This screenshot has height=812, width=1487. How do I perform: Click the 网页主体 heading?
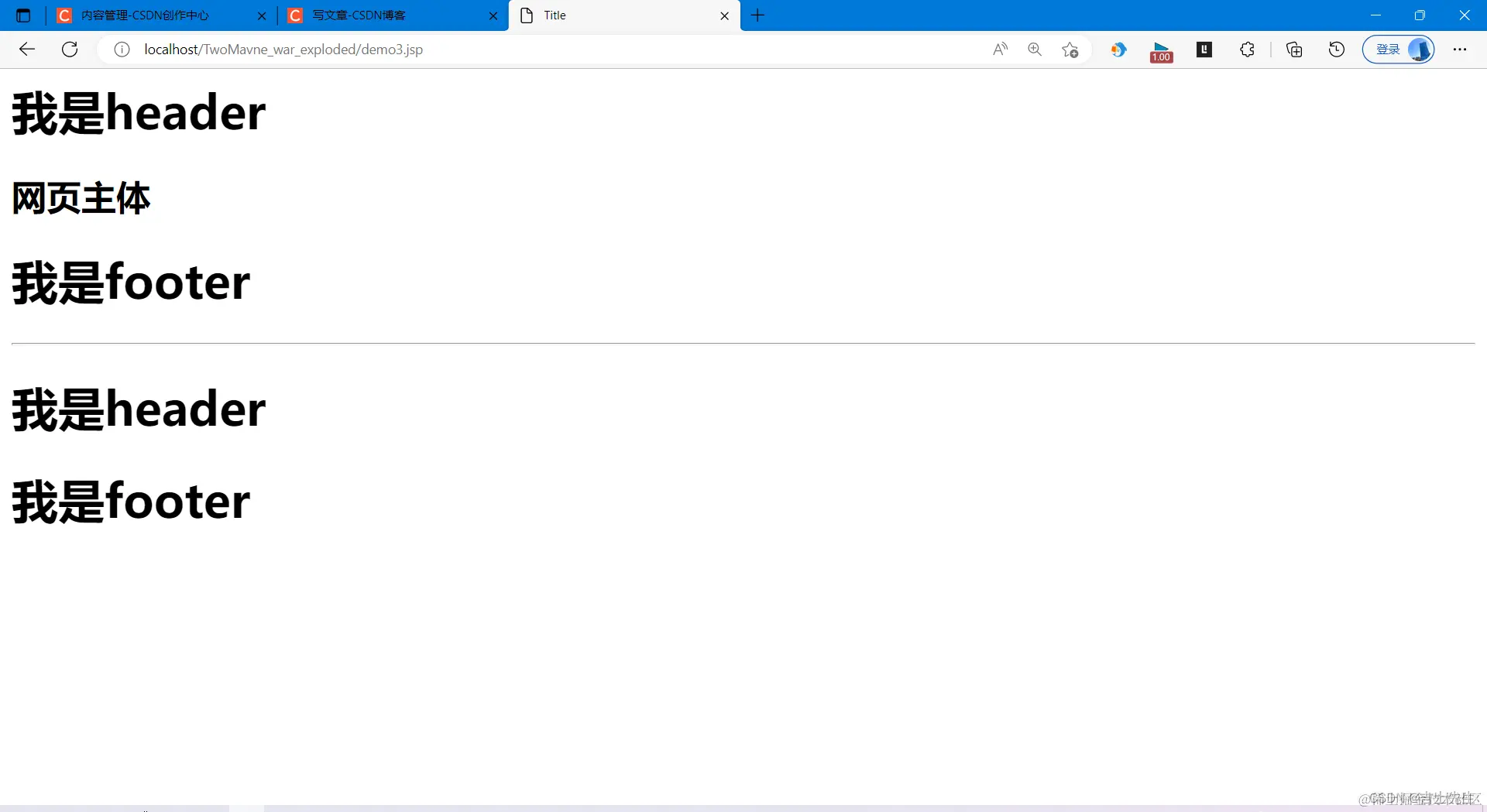(81, 198)
